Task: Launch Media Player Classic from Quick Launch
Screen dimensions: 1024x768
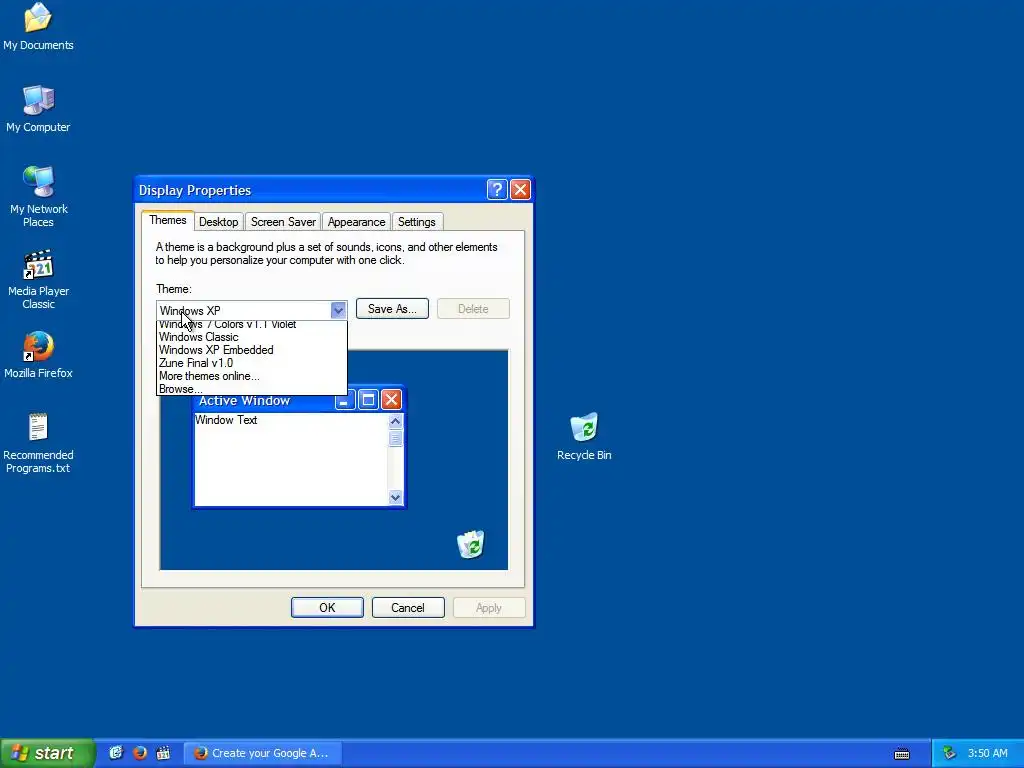Action: pyautogui.click(x=163, y=753)
